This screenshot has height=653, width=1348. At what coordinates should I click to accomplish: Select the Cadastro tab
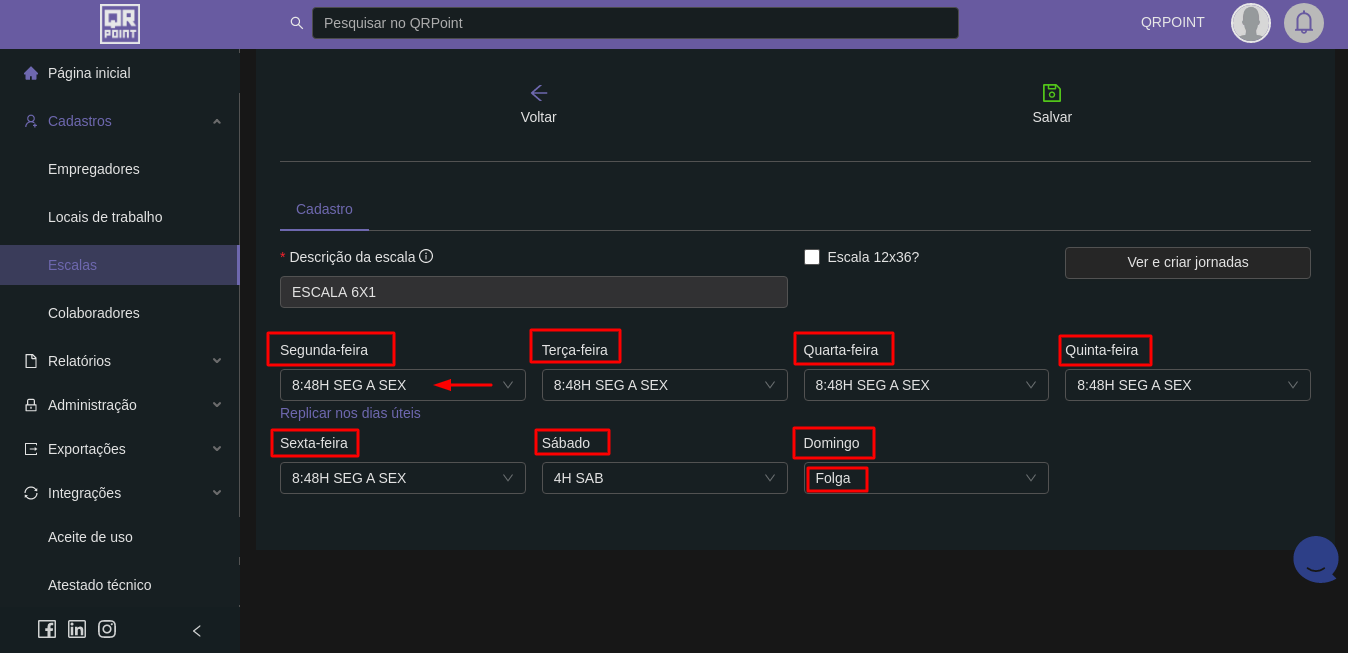(324, 209)
